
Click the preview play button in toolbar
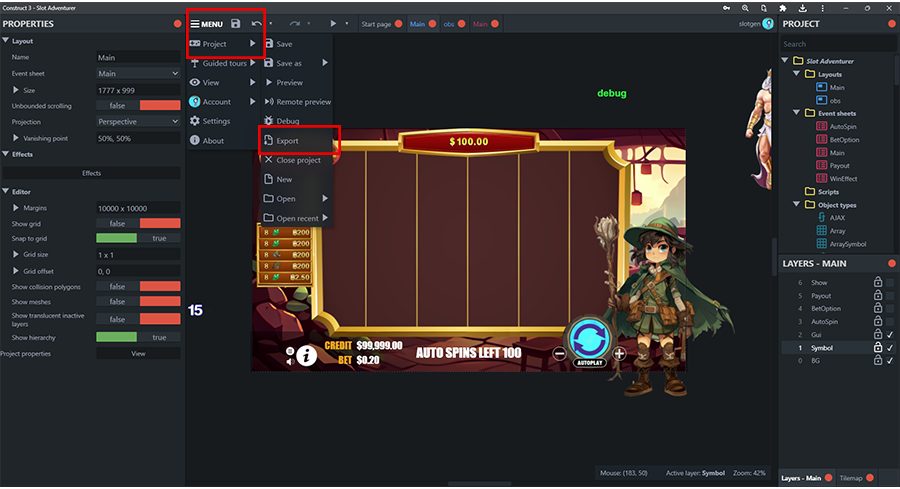coord(333,24)
